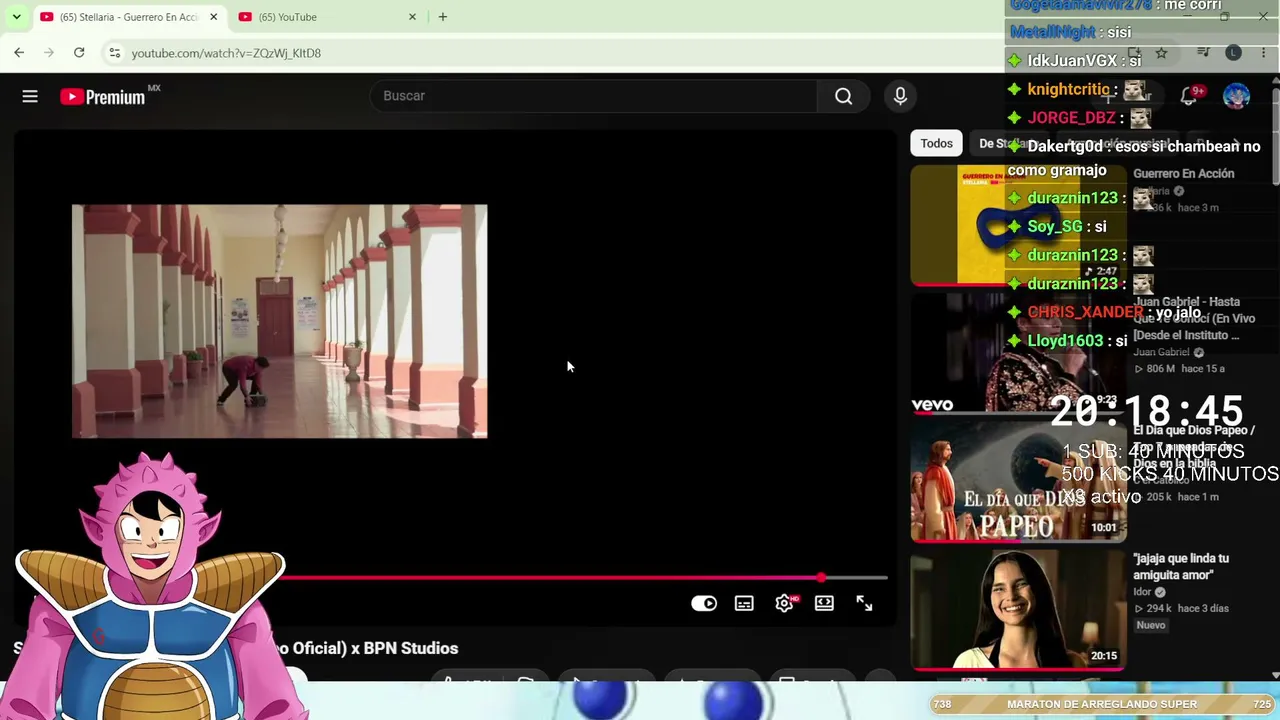
Task: Click the address bar URL
Action: 226,53
